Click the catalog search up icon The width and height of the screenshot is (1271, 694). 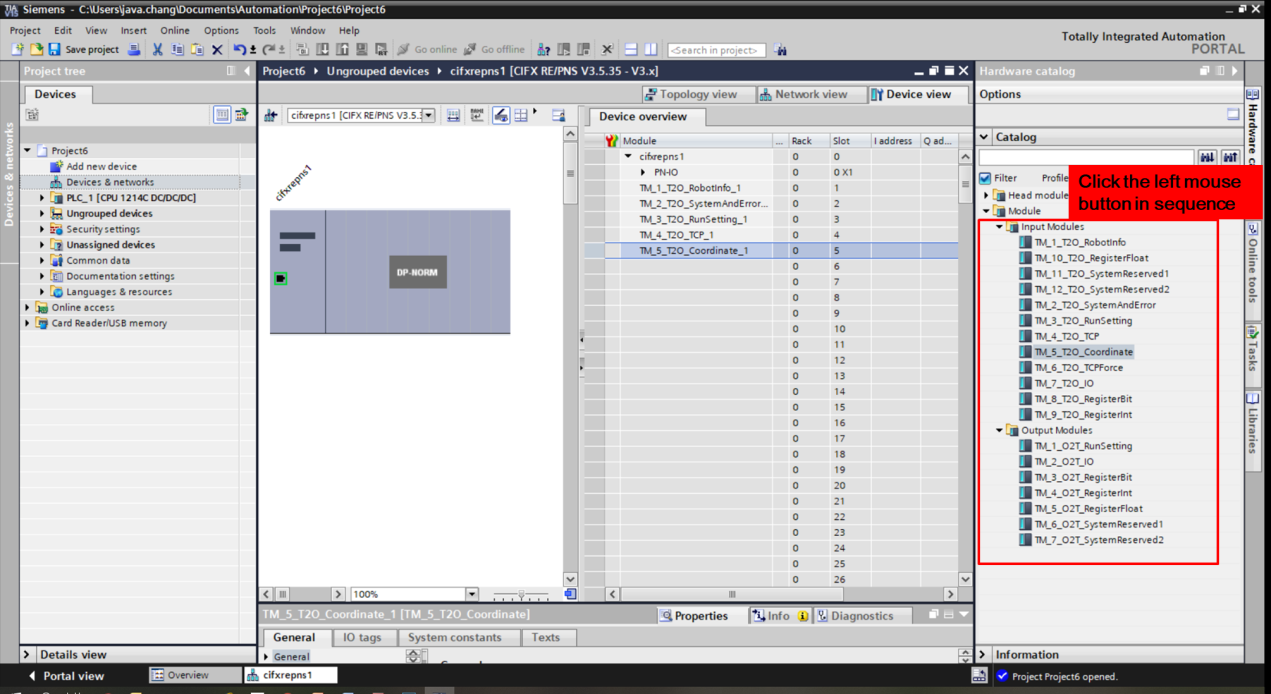[1230, 157]
